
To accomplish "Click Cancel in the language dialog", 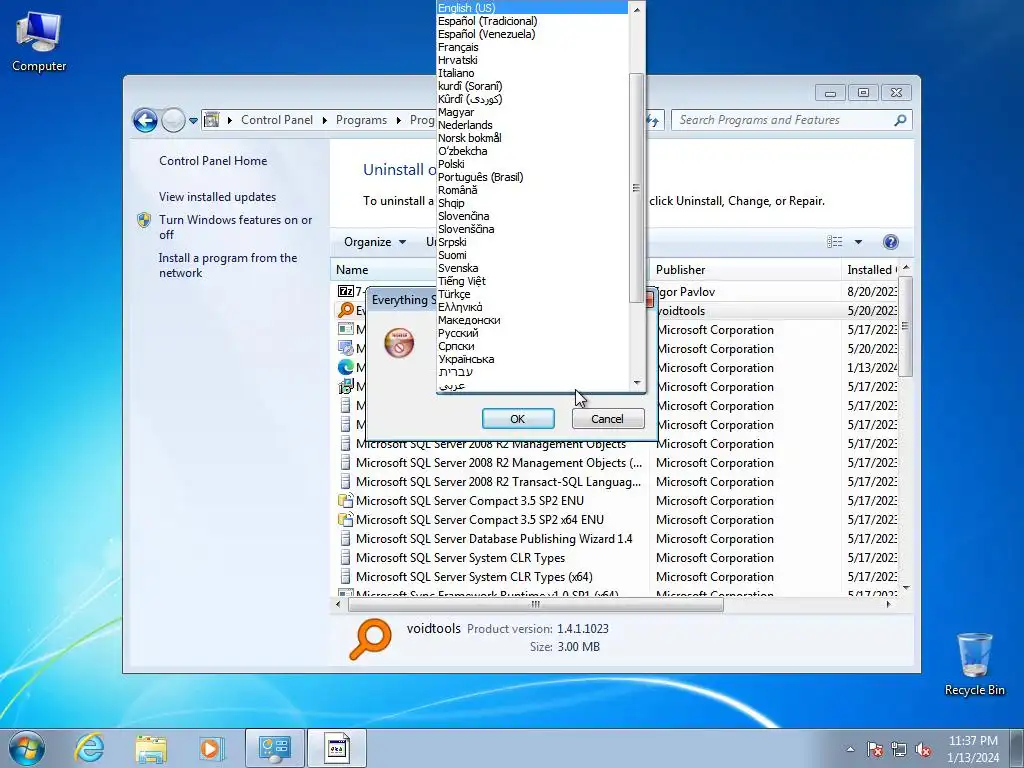I will tap(607, 419).
